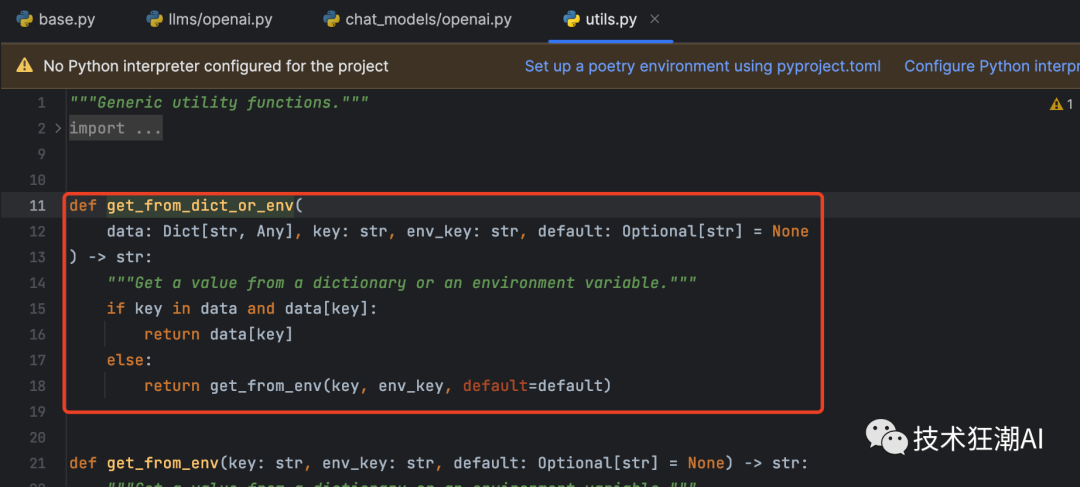Expand the folded imports chevron on line 2
Screen dimensions: 1080x487
pos(58,128)
